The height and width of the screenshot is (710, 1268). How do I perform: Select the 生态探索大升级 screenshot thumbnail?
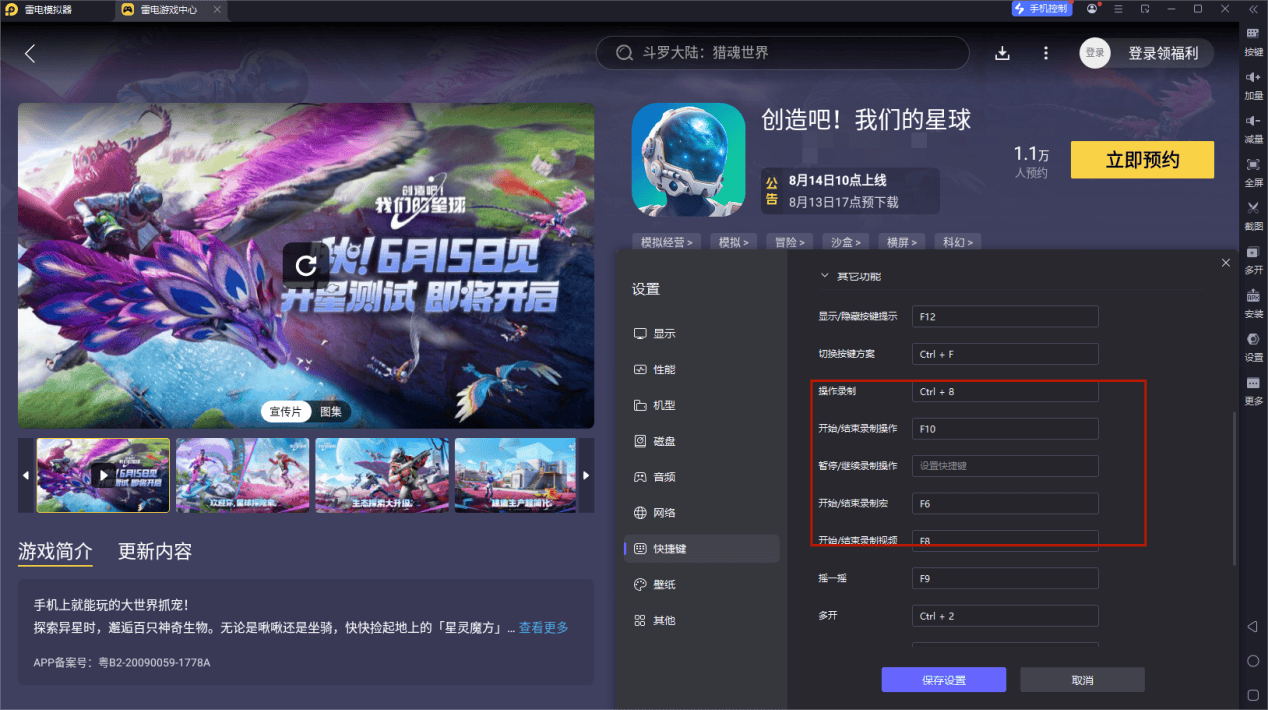[x=380, y=475]
